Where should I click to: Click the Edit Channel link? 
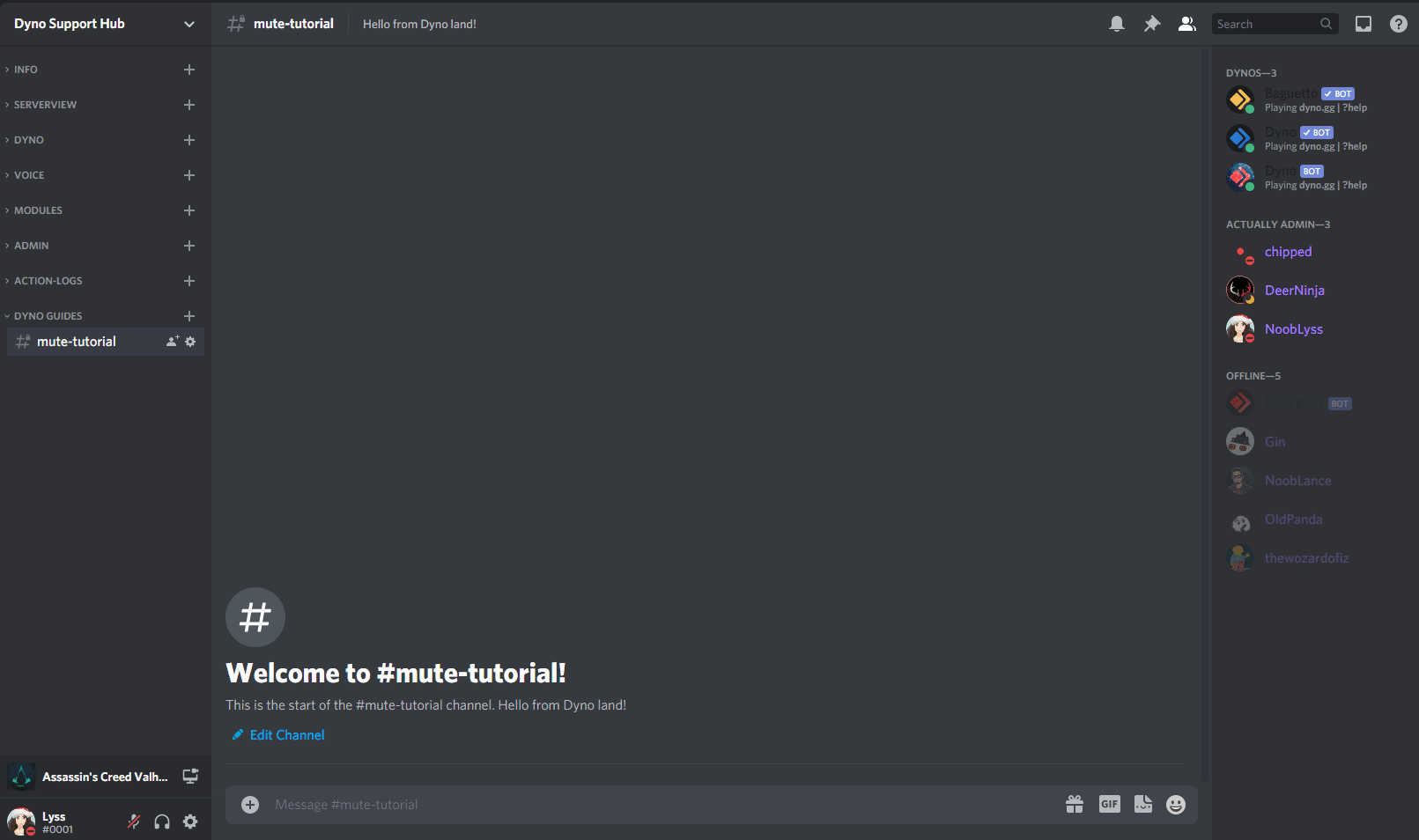click(x=286, y=734)
